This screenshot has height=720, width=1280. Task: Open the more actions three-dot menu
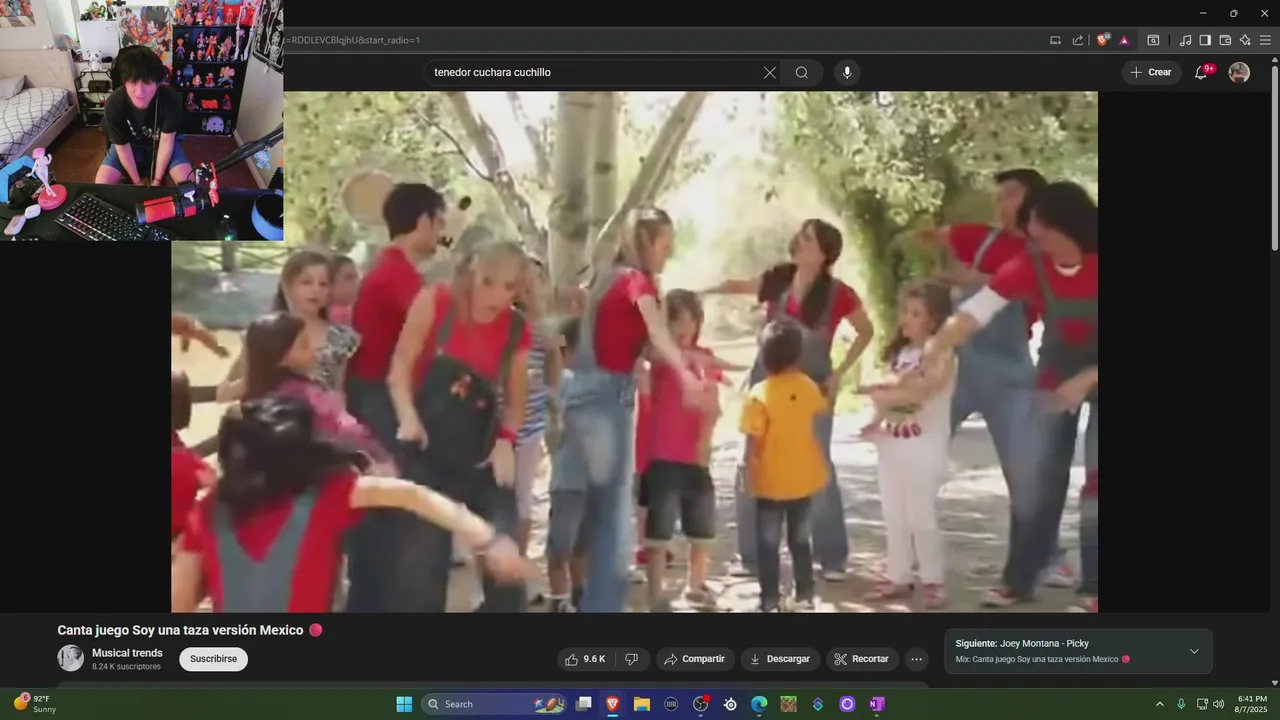click(x=916, y=659)
